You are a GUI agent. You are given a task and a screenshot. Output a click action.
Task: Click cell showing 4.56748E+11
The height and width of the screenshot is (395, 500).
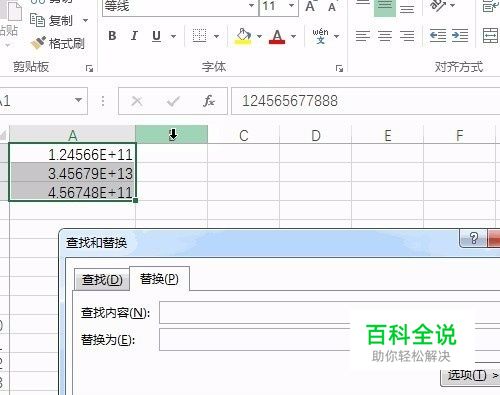(72, 192)
